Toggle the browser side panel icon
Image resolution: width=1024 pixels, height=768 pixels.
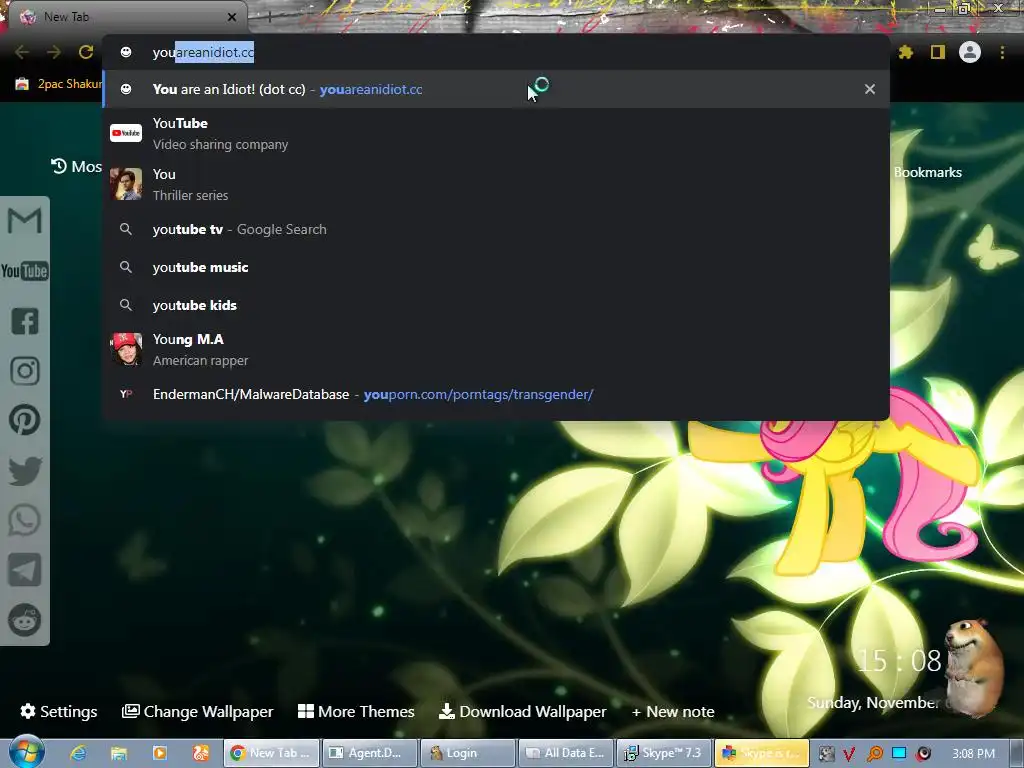(938, 52)
